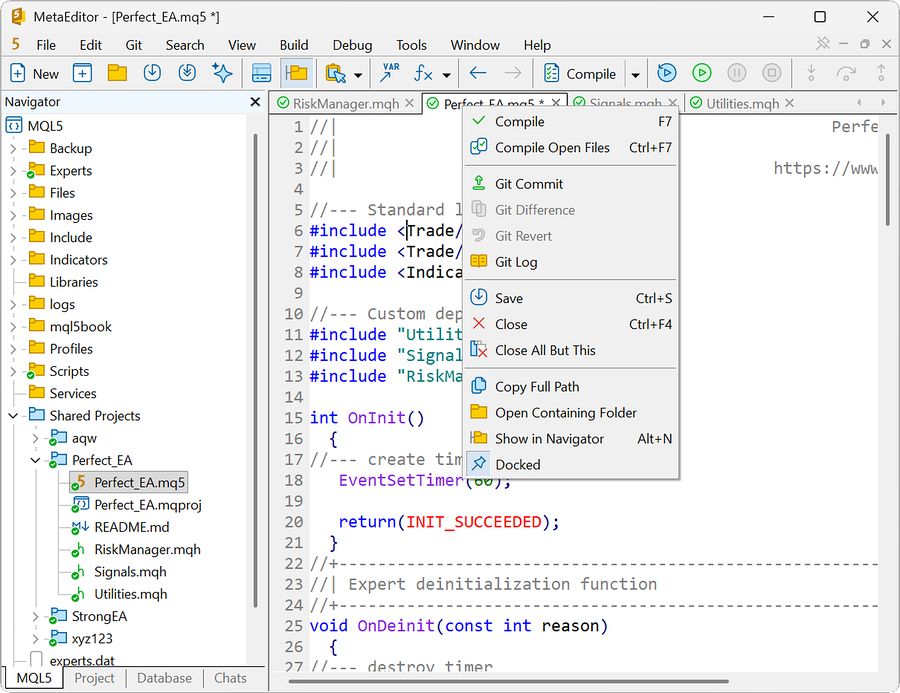
Task: Open the File menu
Action: (x=46, y=45)
